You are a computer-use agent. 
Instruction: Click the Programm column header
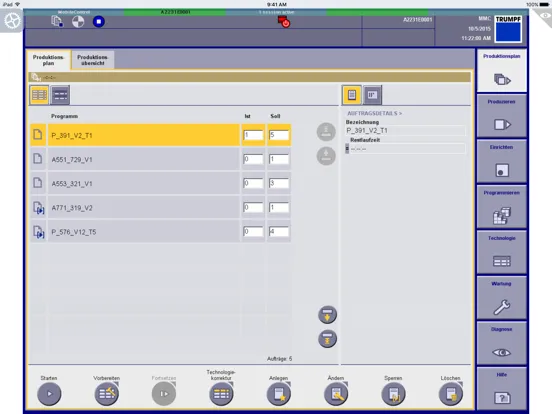pos(64,116)
